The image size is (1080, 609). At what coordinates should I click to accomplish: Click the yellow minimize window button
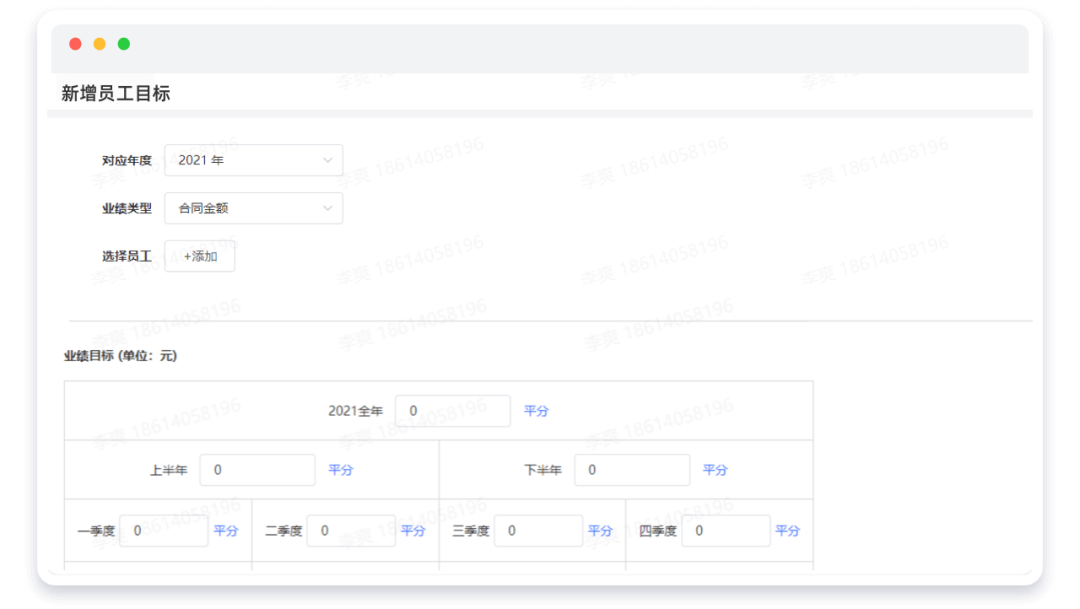(x=100, y=44)
